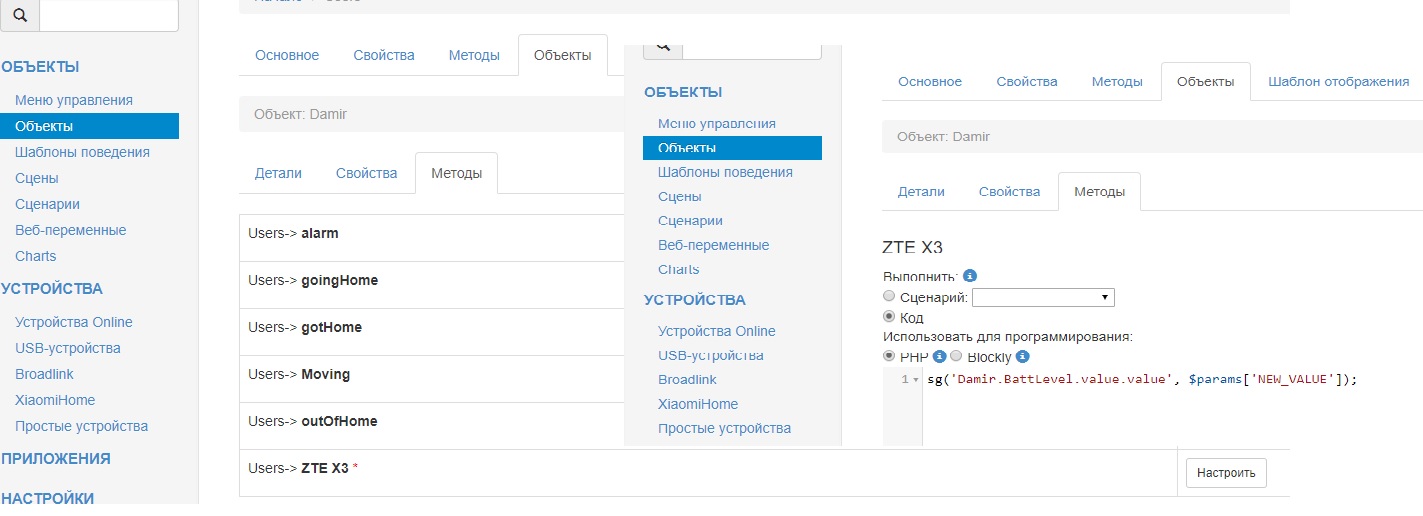
Task: Choose the PHP radio option
Action: click(x=889, y=356)
